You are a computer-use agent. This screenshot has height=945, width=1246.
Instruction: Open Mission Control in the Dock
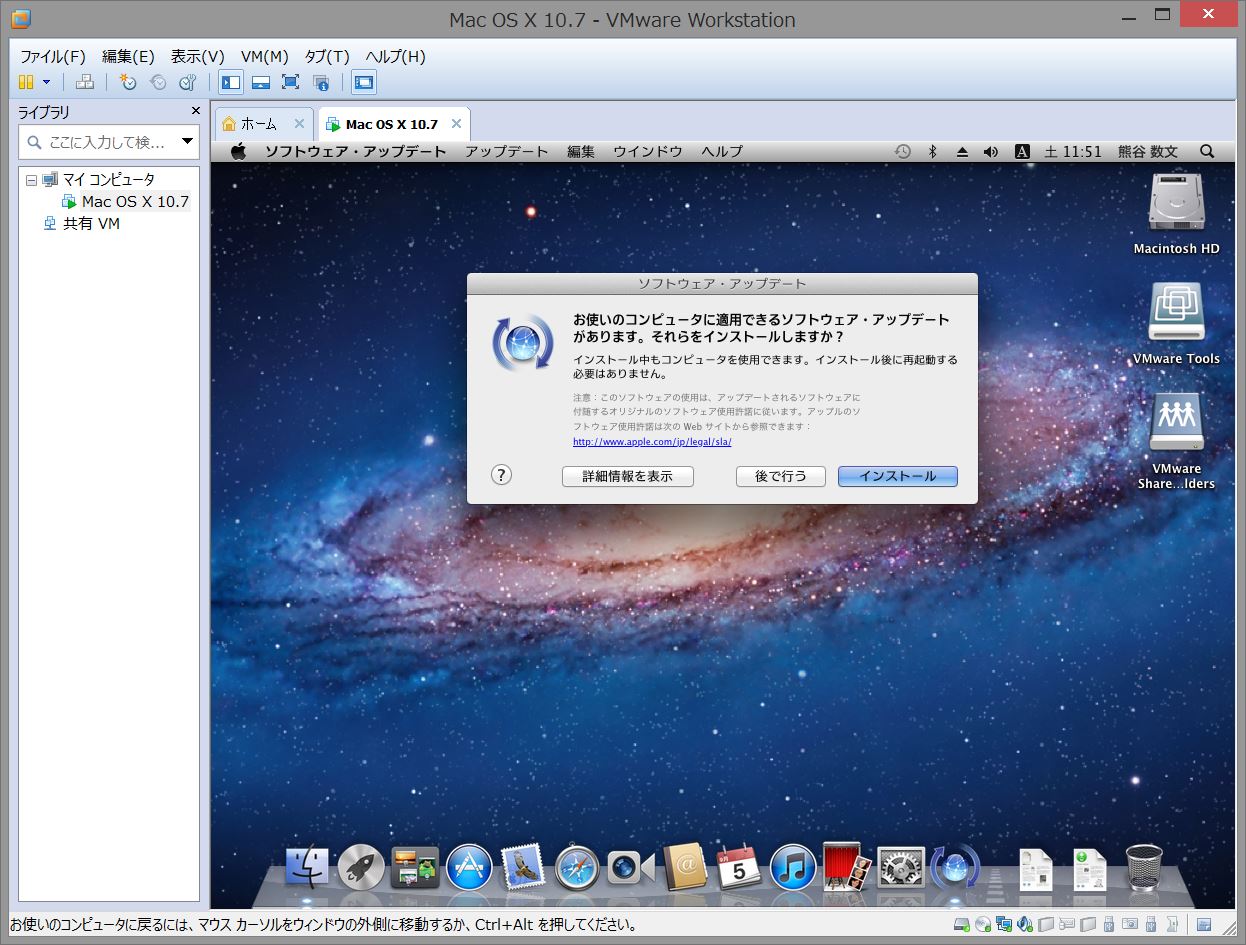[x=415, y=866]
